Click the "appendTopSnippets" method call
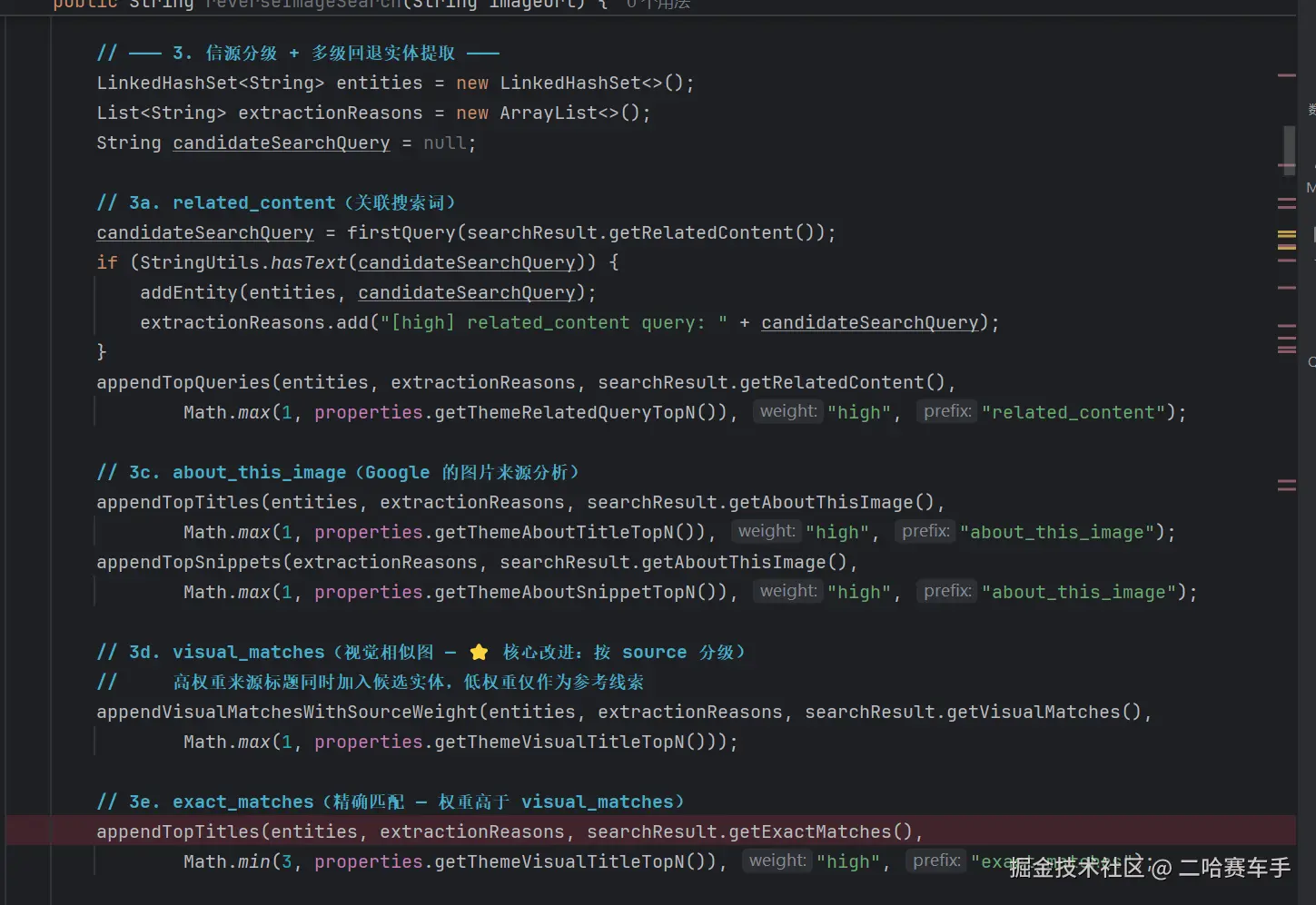This screenshot has height=905, width=1316. tap(189, 562)
